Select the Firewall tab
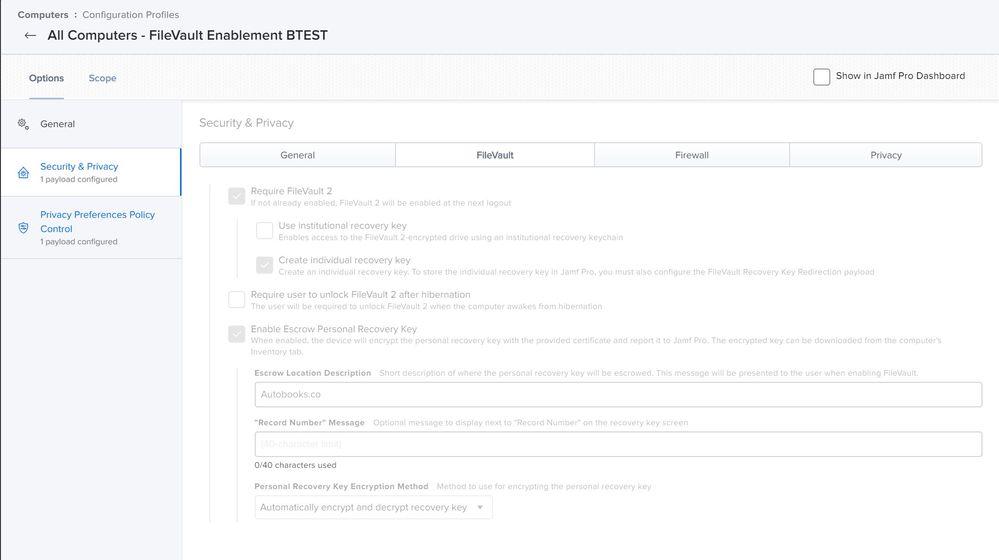 click(x=692, y=155)
